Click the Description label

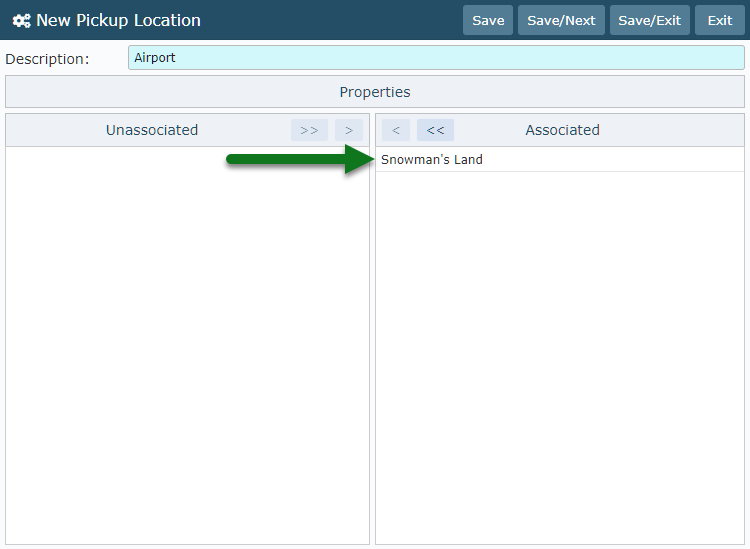47,59
